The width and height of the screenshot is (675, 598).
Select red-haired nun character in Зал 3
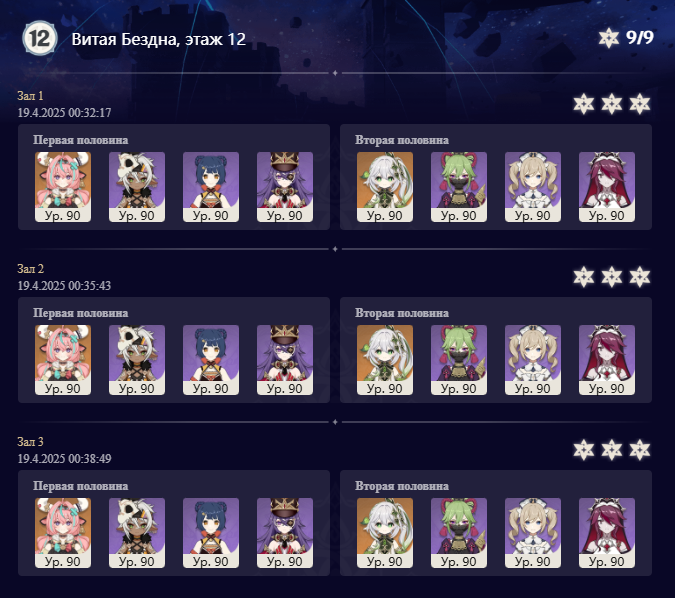point(607,533)
